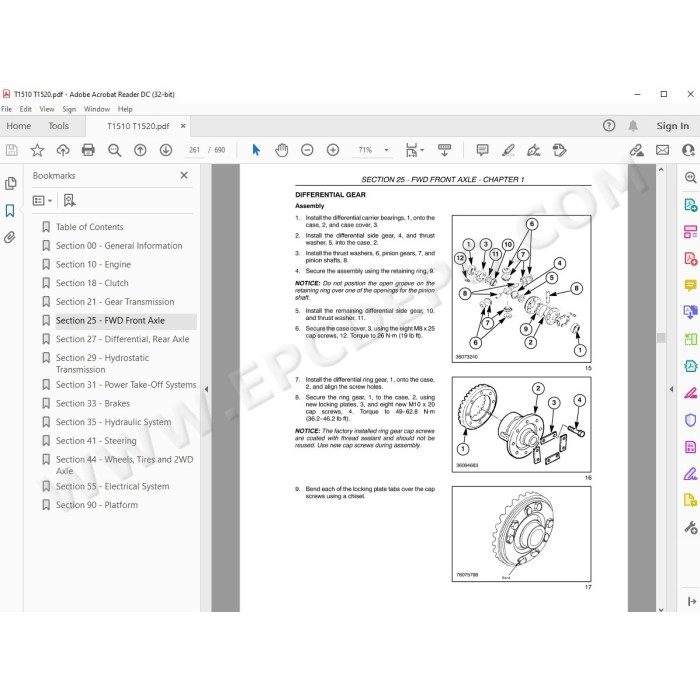Open the Sign document tool
This screenshot has height=700, width=700.
533,150
